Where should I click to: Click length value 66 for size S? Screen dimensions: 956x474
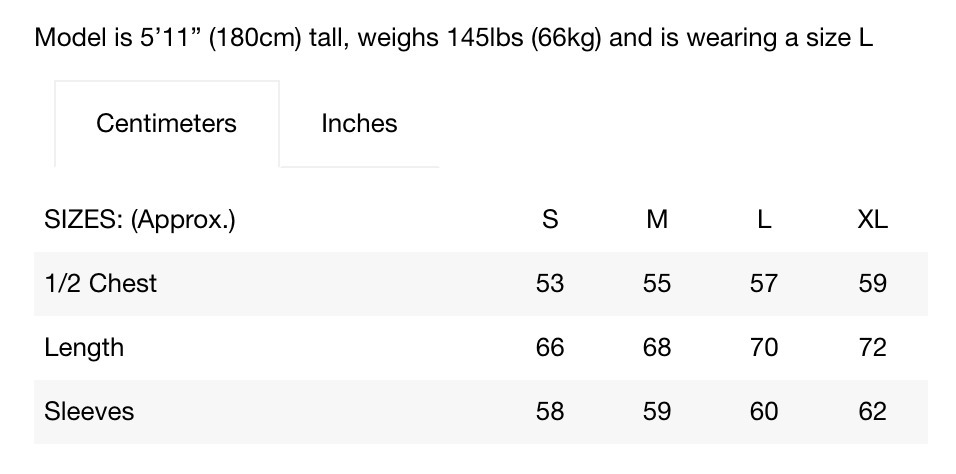click(550, 348)
